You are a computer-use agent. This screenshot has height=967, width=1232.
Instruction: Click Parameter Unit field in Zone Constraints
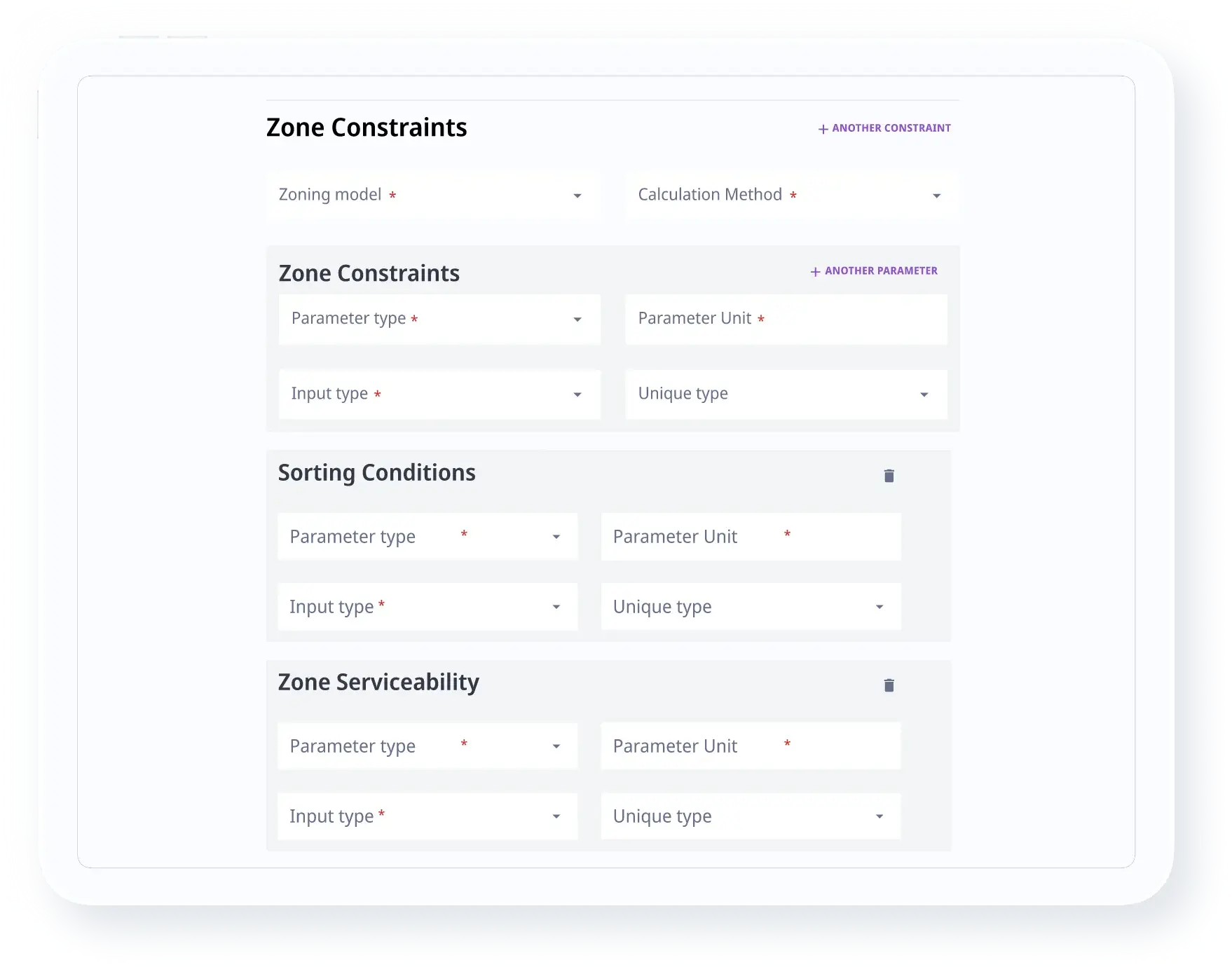click(786, 320)
